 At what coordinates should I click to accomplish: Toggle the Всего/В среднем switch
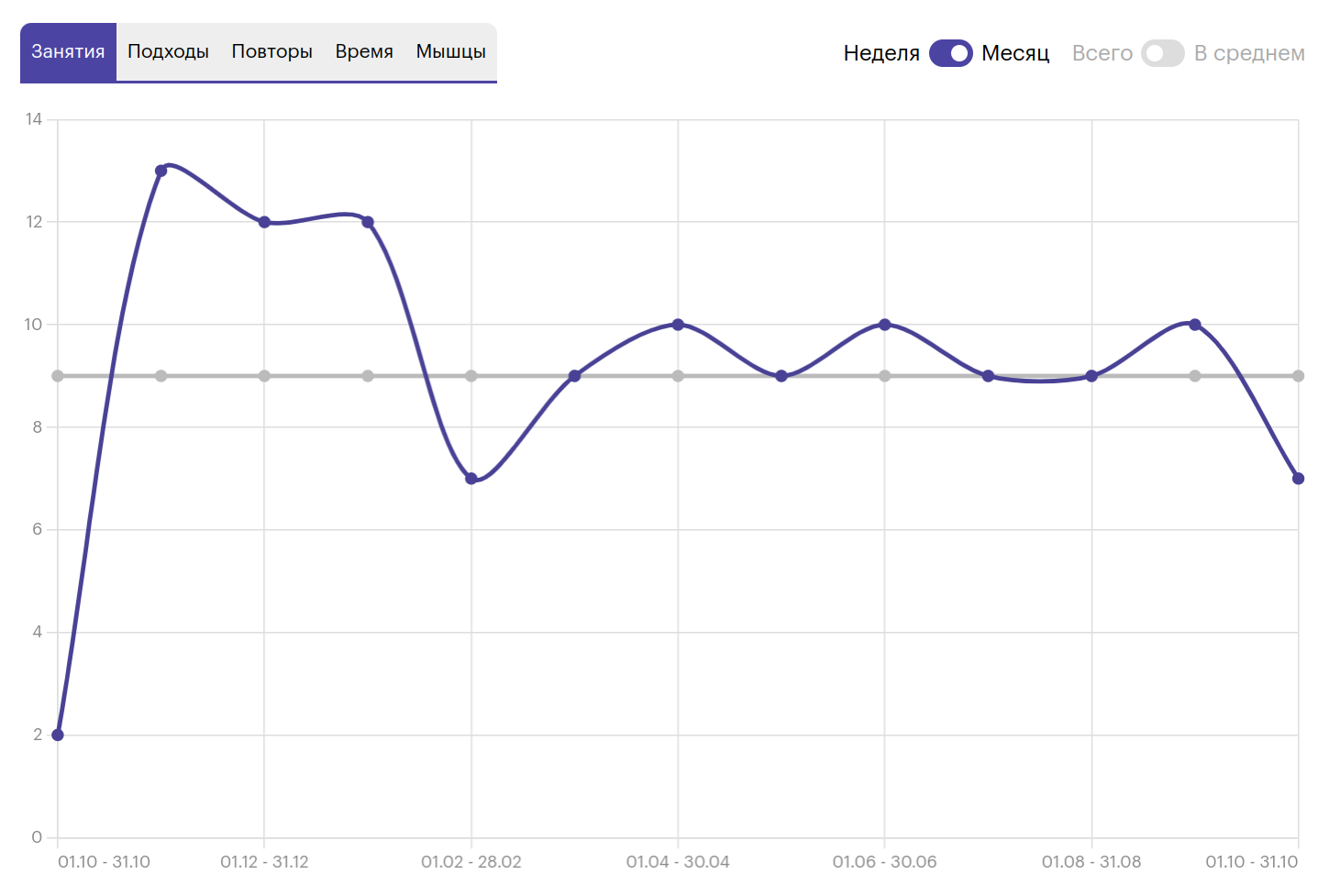click(1162, 53)
